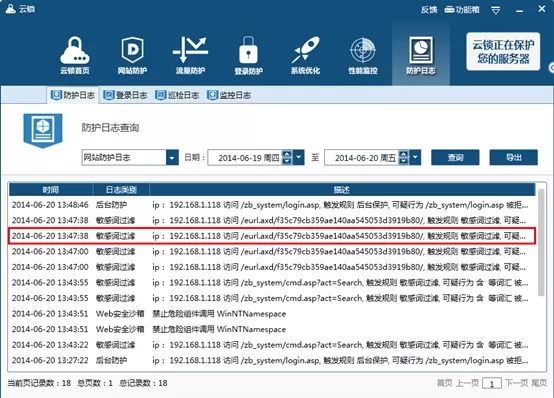This screenshot has height=398, width=554.
Task: Go to 下一页 next page
Action: pyautogui.click(x=516, y=383)
